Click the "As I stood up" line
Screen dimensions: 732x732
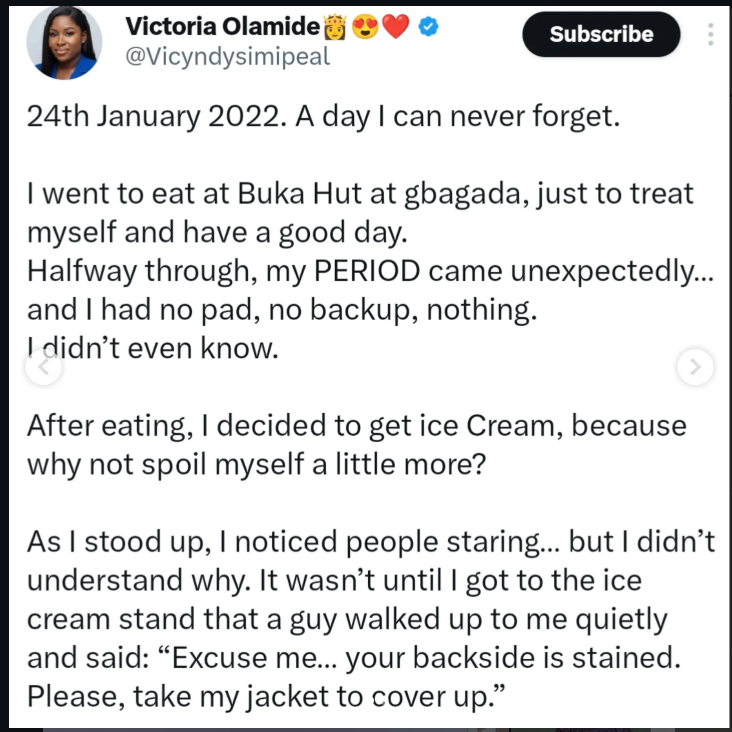[x=371, y=541]
